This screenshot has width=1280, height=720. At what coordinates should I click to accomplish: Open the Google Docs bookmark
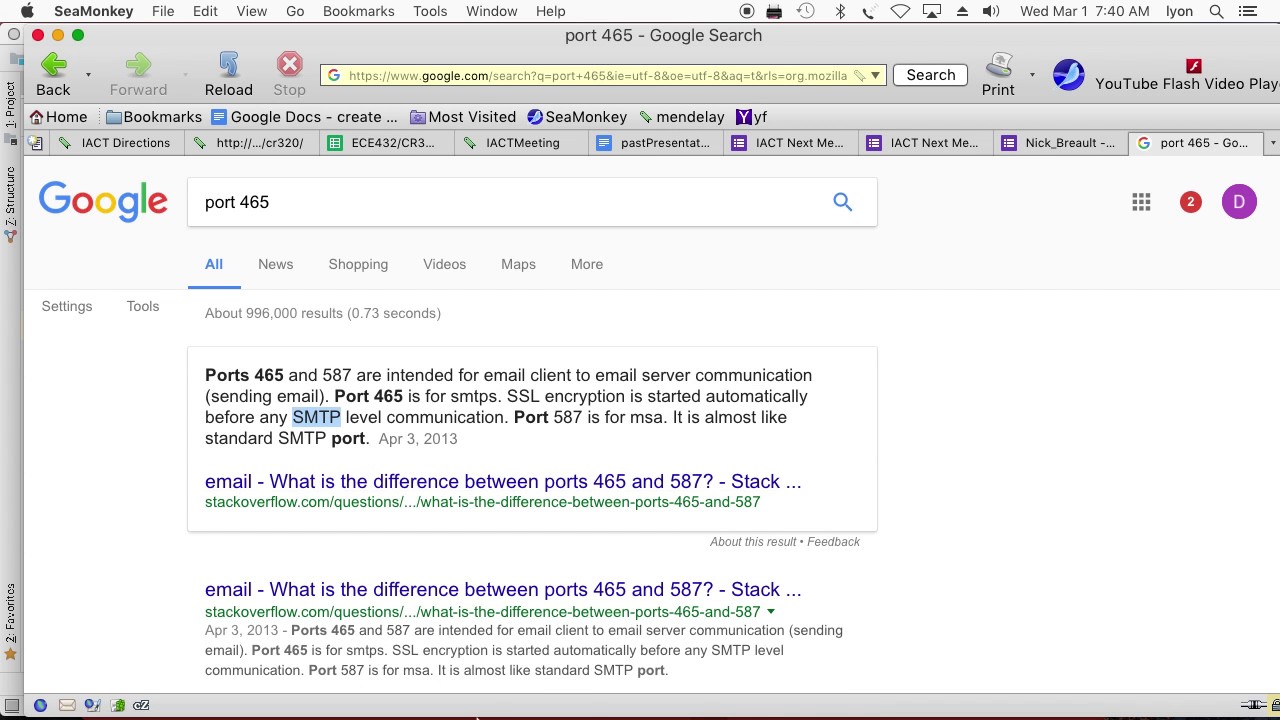click(x=305, y=117)
